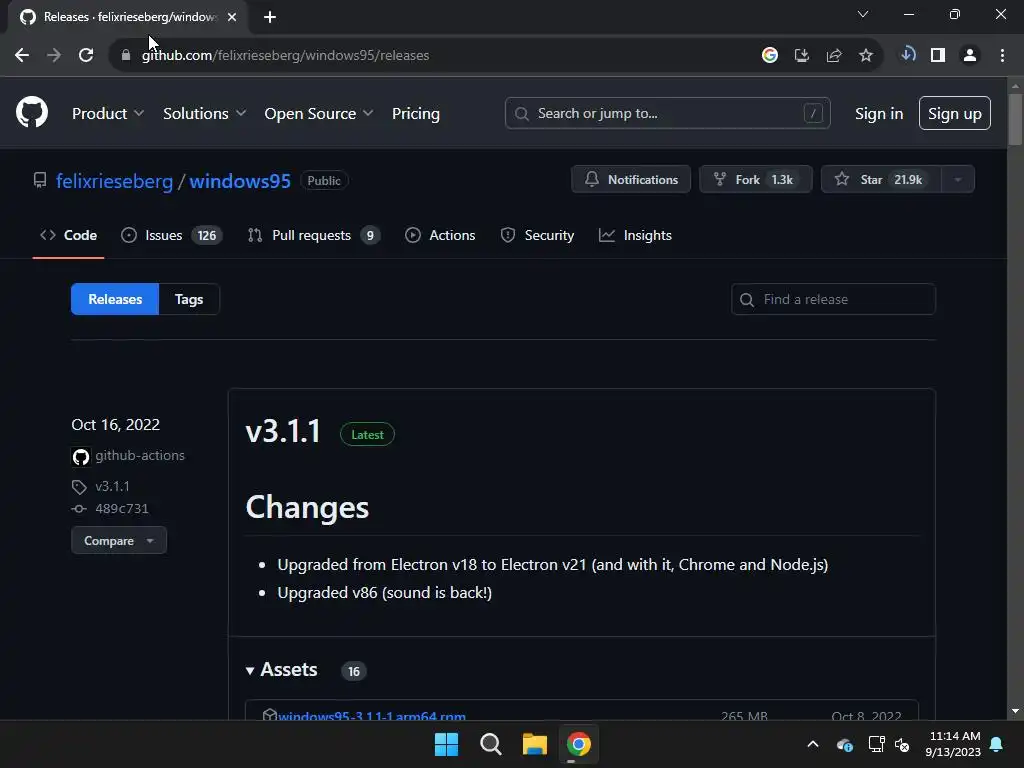This screenshot has height=768, width=1024.
Task: Show hidden system tray icons
Action: (813, 744)
